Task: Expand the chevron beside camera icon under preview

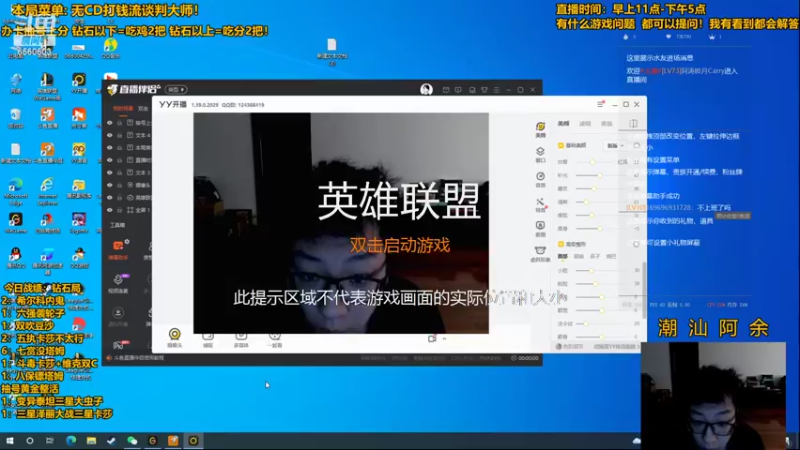Action: pyautogui.click(x=444, y=338)
